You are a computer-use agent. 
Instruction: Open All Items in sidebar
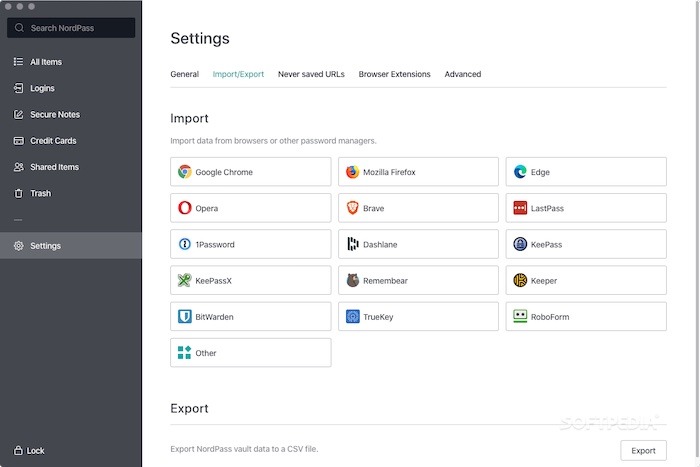(46, 62)
